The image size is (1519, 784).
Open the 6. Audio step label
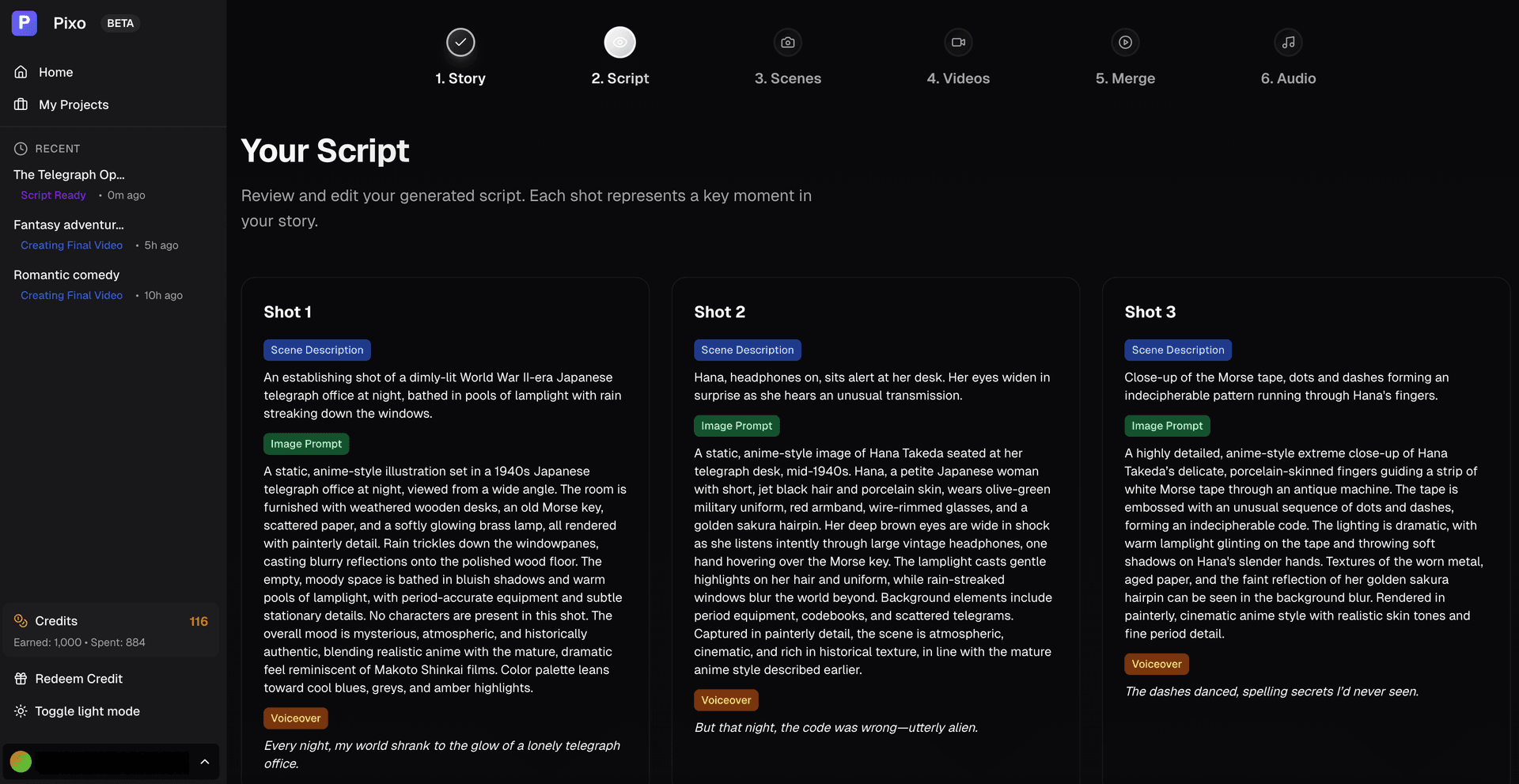[x=1288, y=78]
